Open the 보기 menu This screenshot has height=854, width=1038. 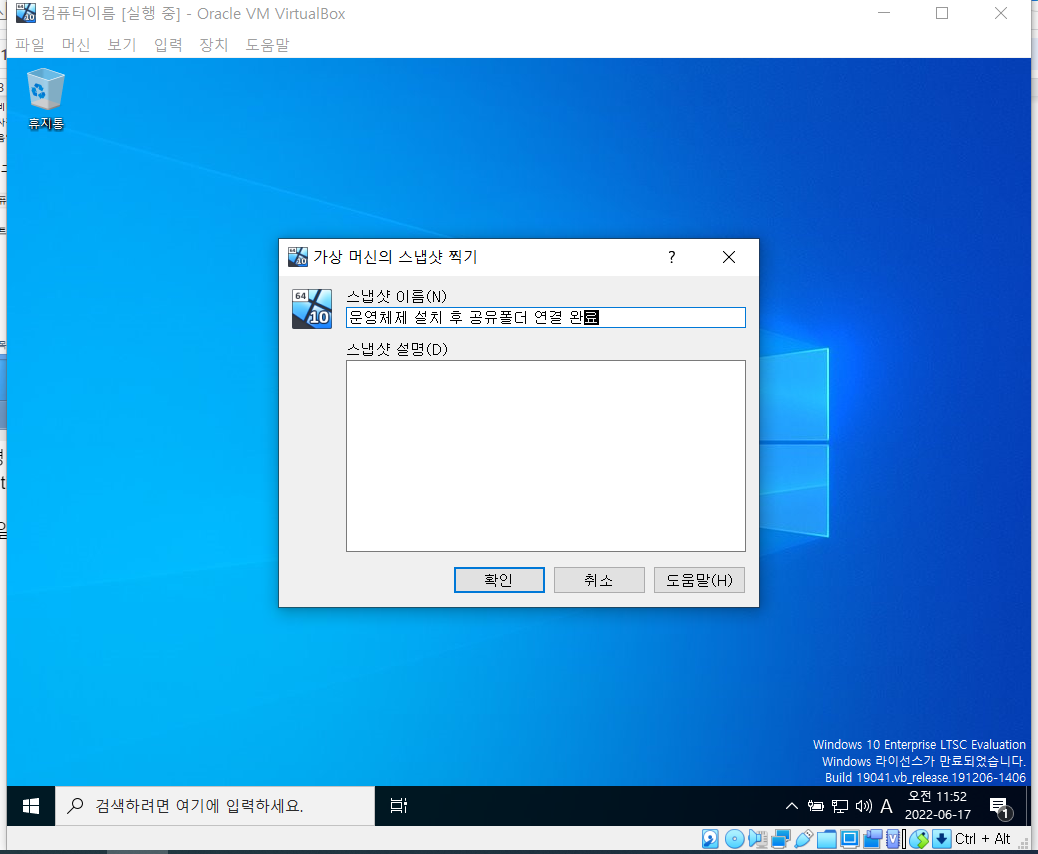coord(122,45)
